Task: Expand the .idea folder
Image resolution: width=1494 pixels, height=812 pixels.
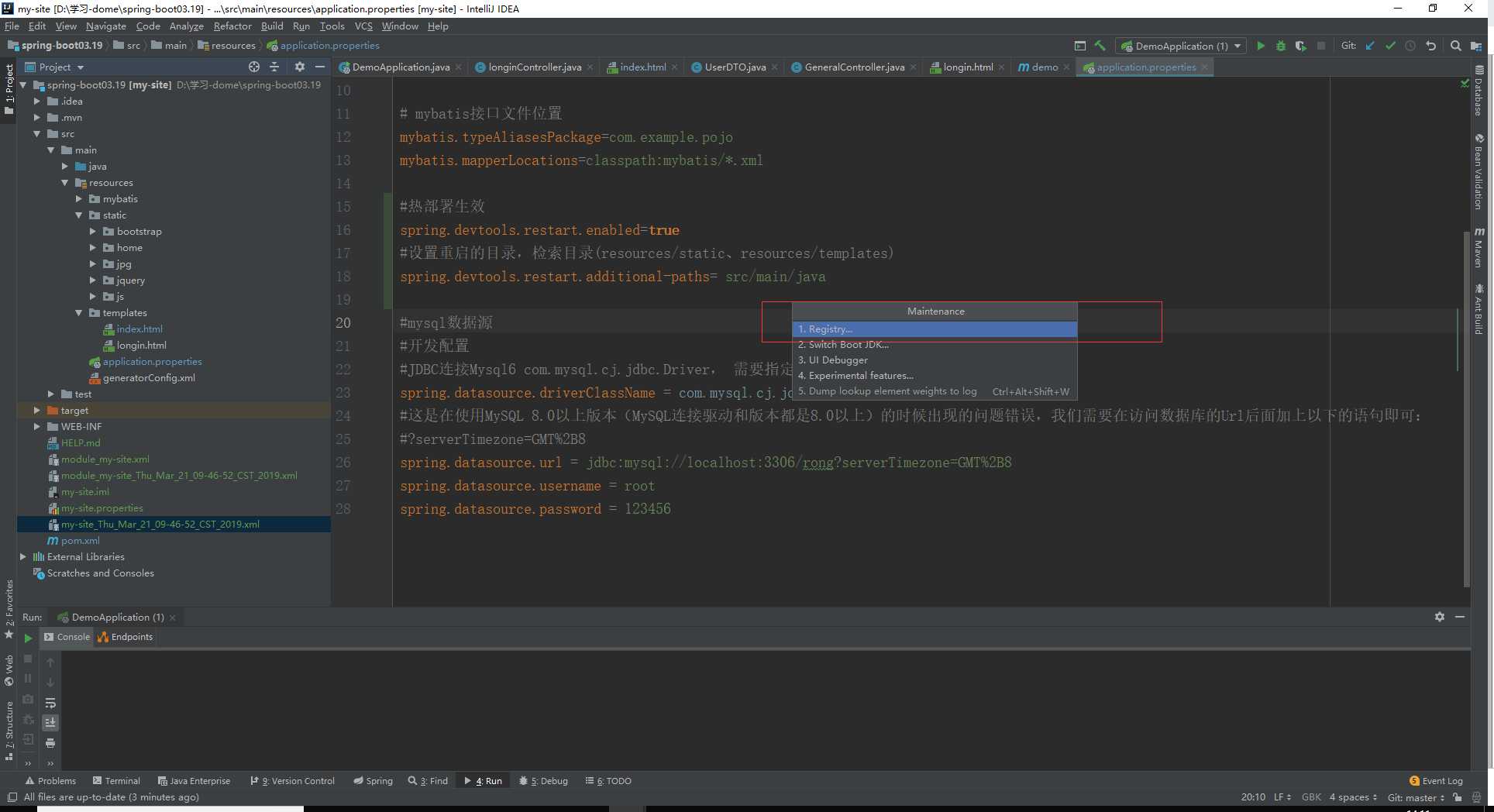Action: 36,101
